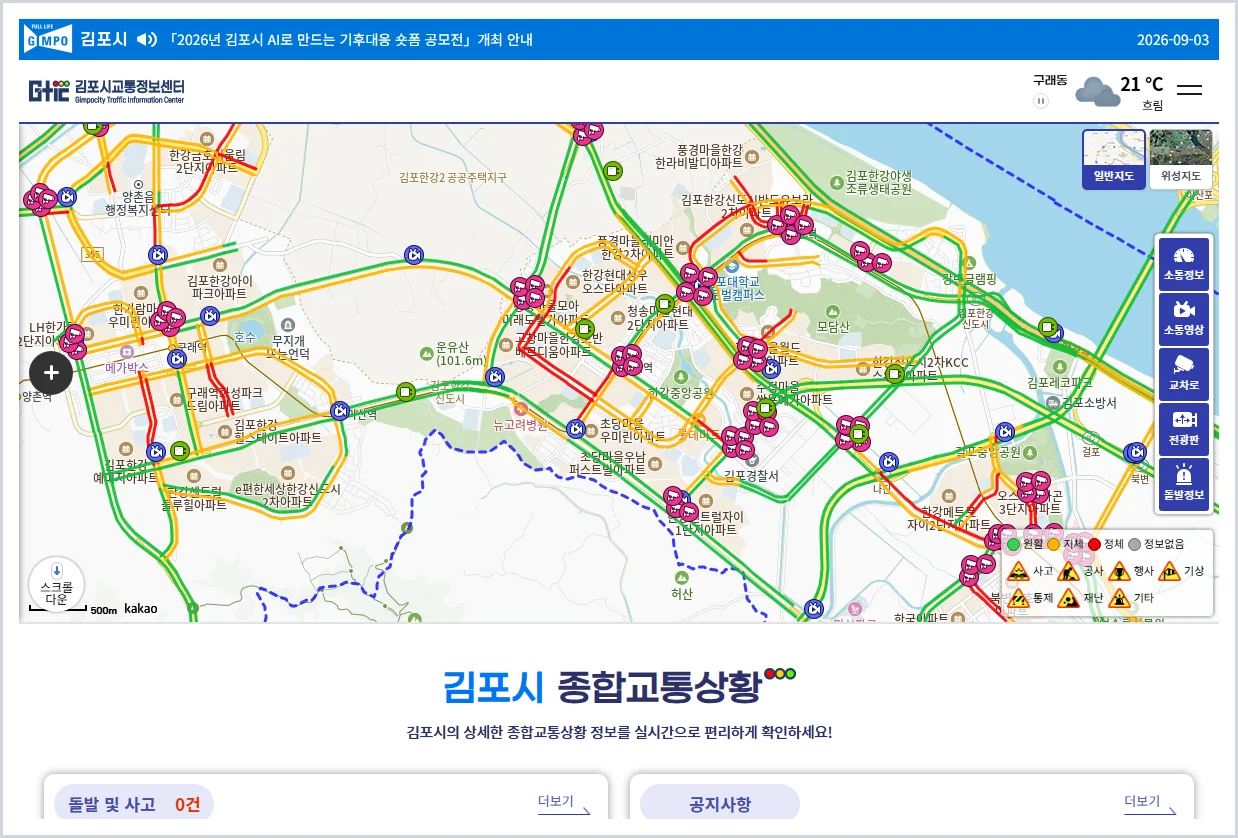The width and height of the screenshot is (1238, 838).
Task: Click the 2026-09-03 date text
Action: pyautogui.click(x=1173, y=40)
